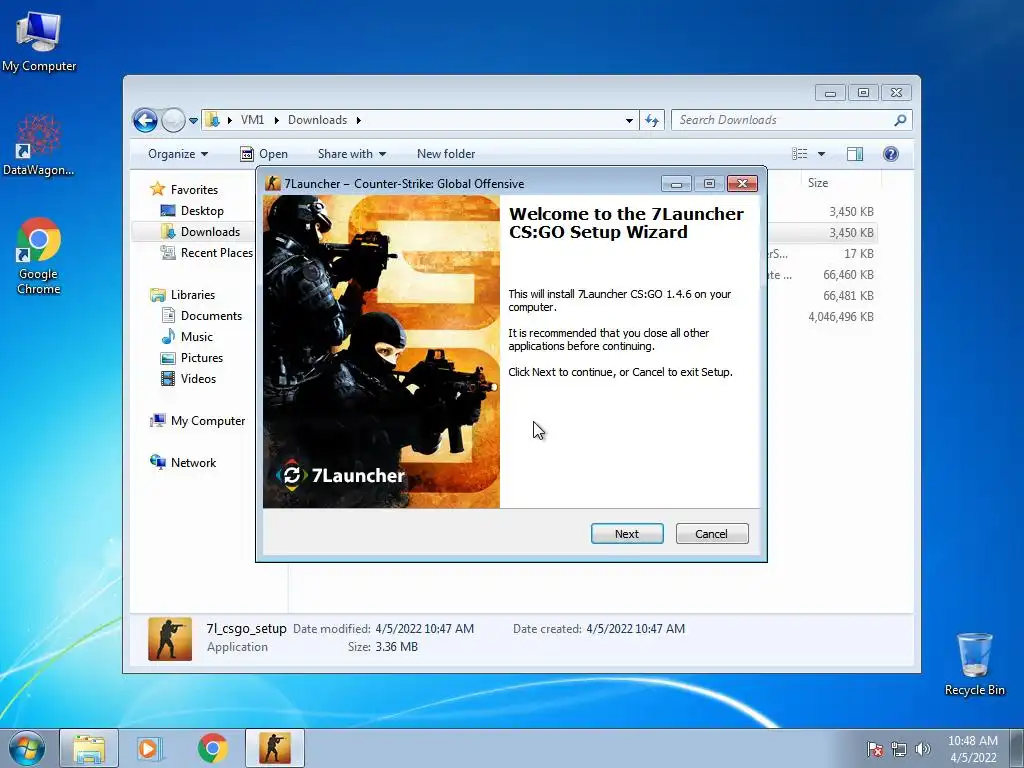Open the volume tray icon

pos(922,749)
